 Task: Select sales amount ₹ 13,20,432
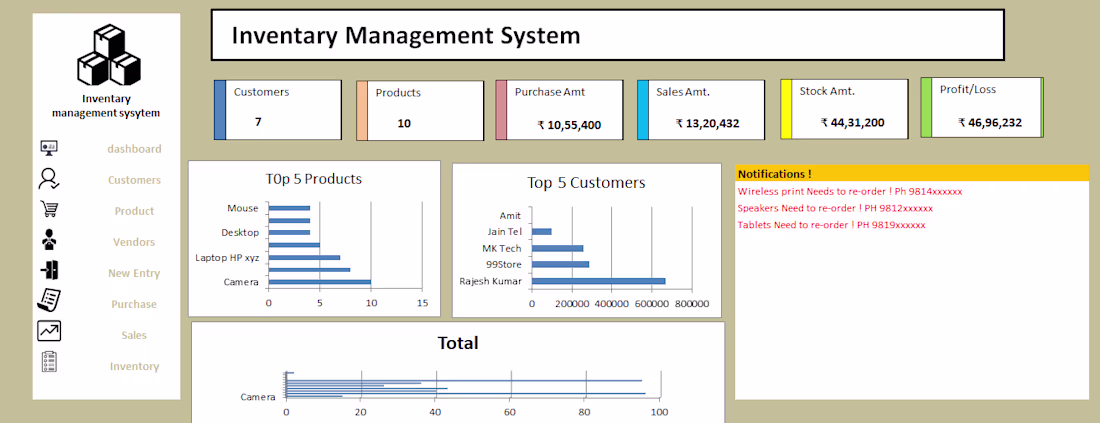[707, 123]
